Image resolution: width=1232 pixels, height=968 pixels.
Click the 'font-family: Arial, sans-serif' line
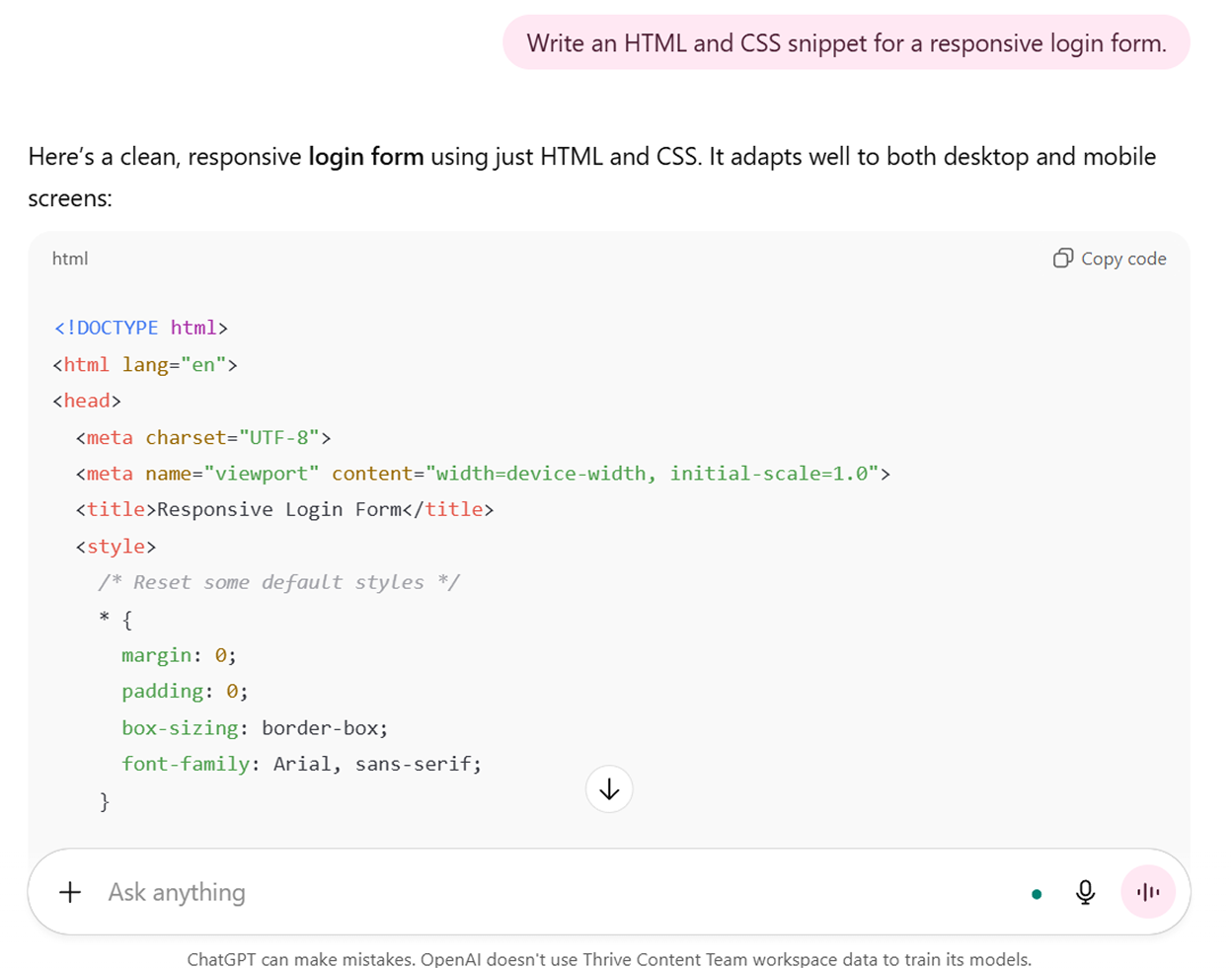coord(301,763)
